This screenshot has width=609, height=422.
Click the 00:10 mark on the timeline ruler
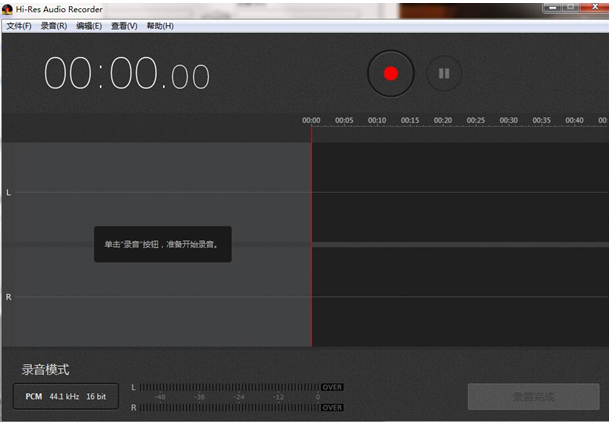pyautogui.click(x=377, y=120)
